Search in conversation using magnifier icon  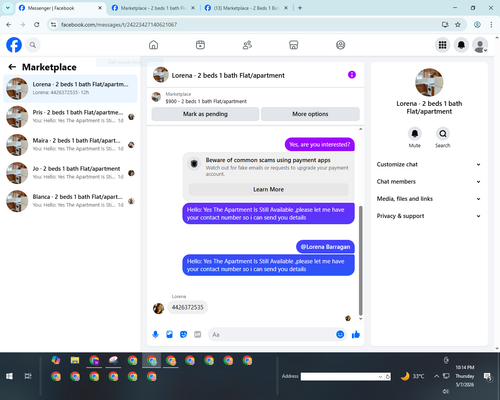click(443, 134)
